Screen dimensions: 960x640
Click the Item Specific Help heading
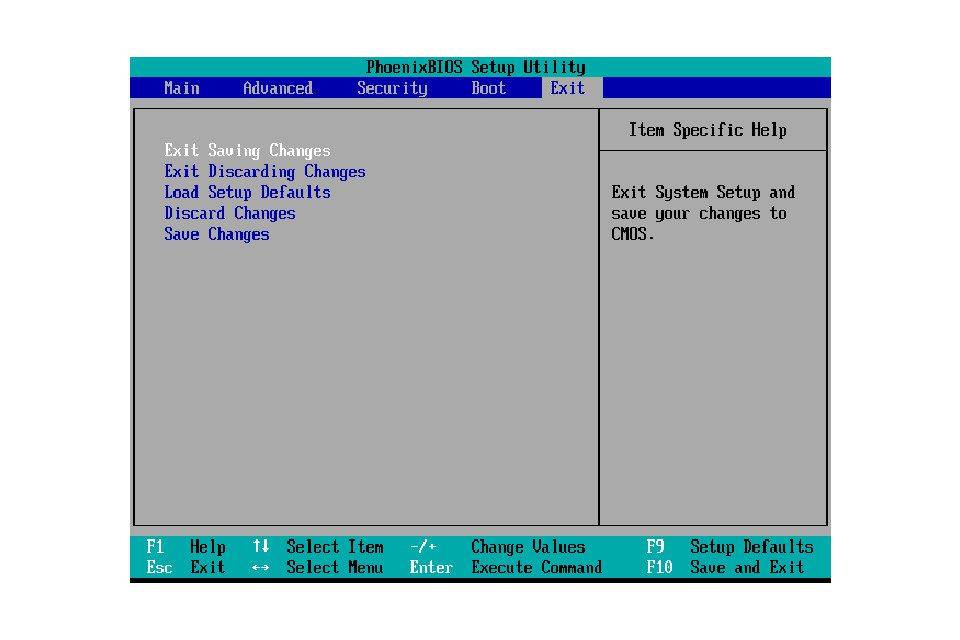tap(708, 130)
